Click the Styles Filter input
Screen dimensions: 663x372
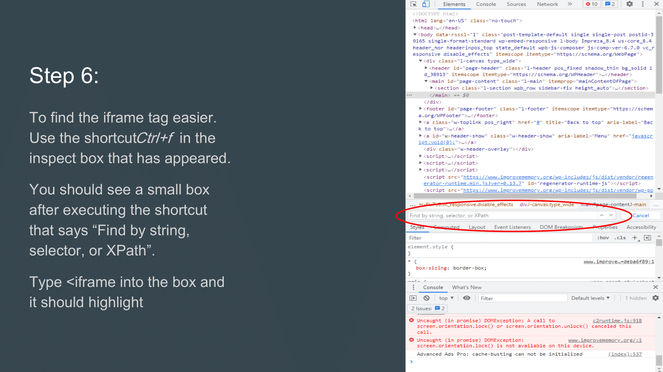pos(499,238)
